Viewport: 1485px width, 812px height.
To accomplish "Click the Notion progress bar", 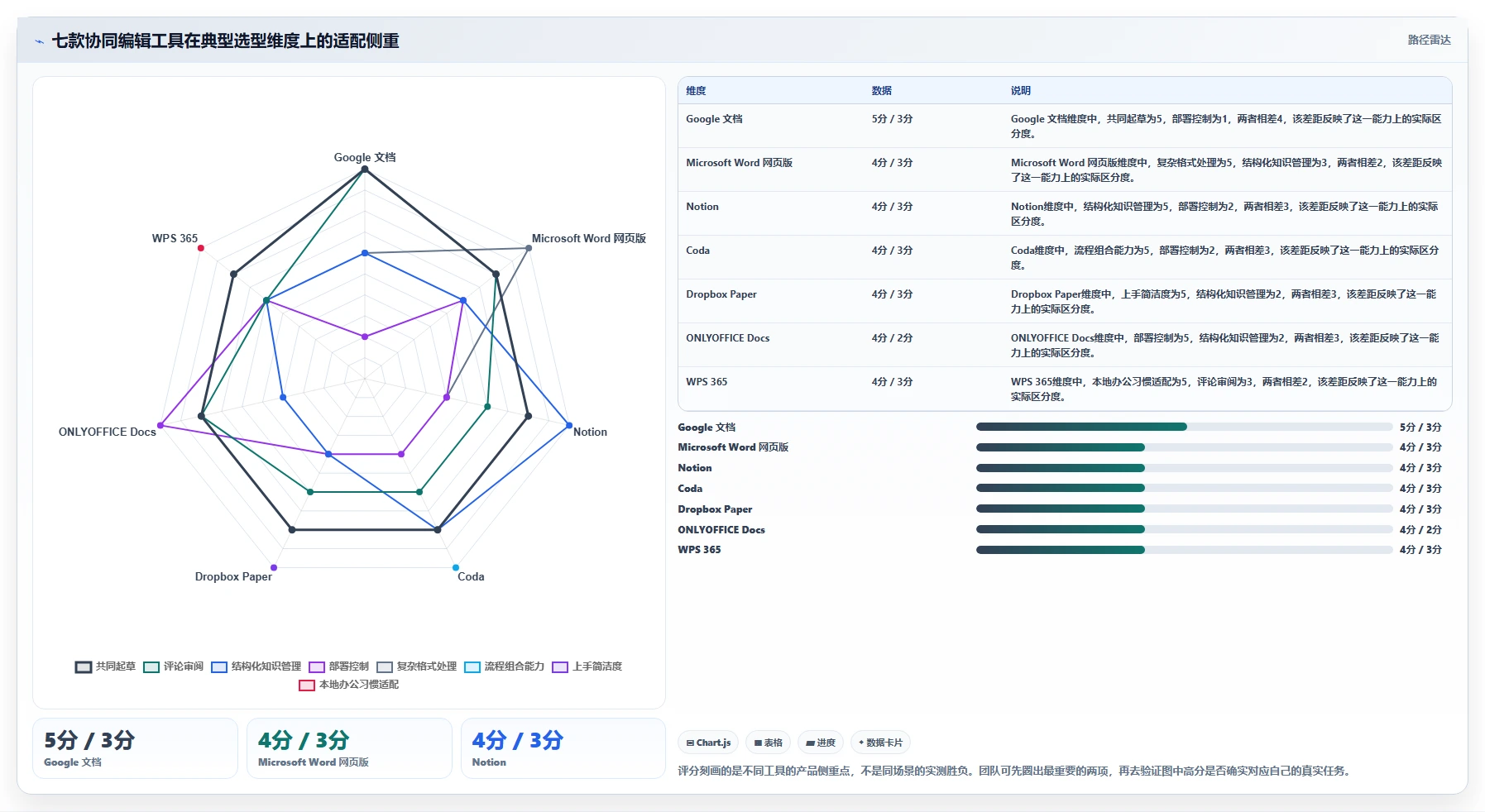I will click(x=1185, y=468).
